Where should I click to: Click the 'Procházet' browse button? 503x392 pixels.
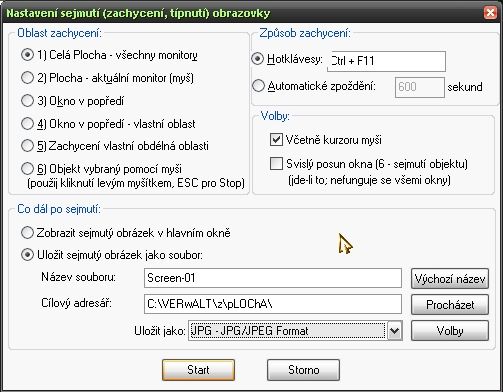450,305
